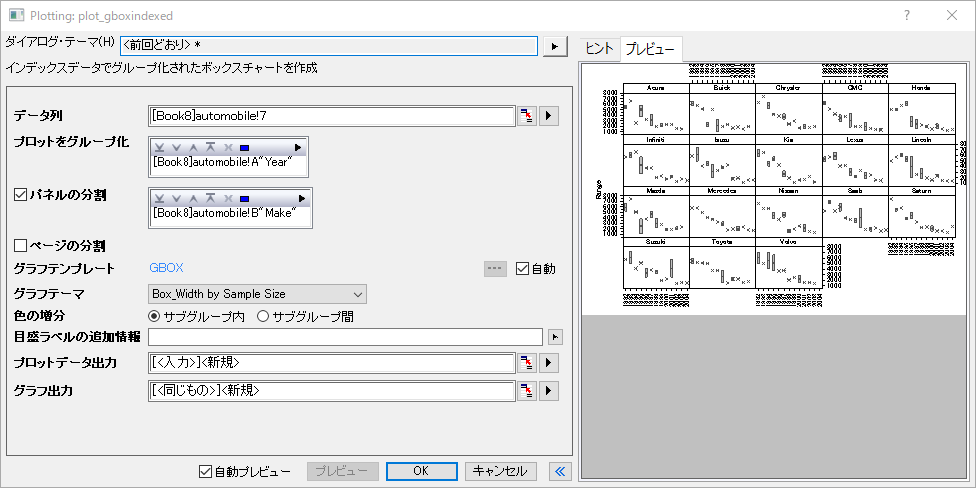Screen dimensions: 976x488
Task: Move down icon in プロットをグループ化 list
Action: point(176,148)
